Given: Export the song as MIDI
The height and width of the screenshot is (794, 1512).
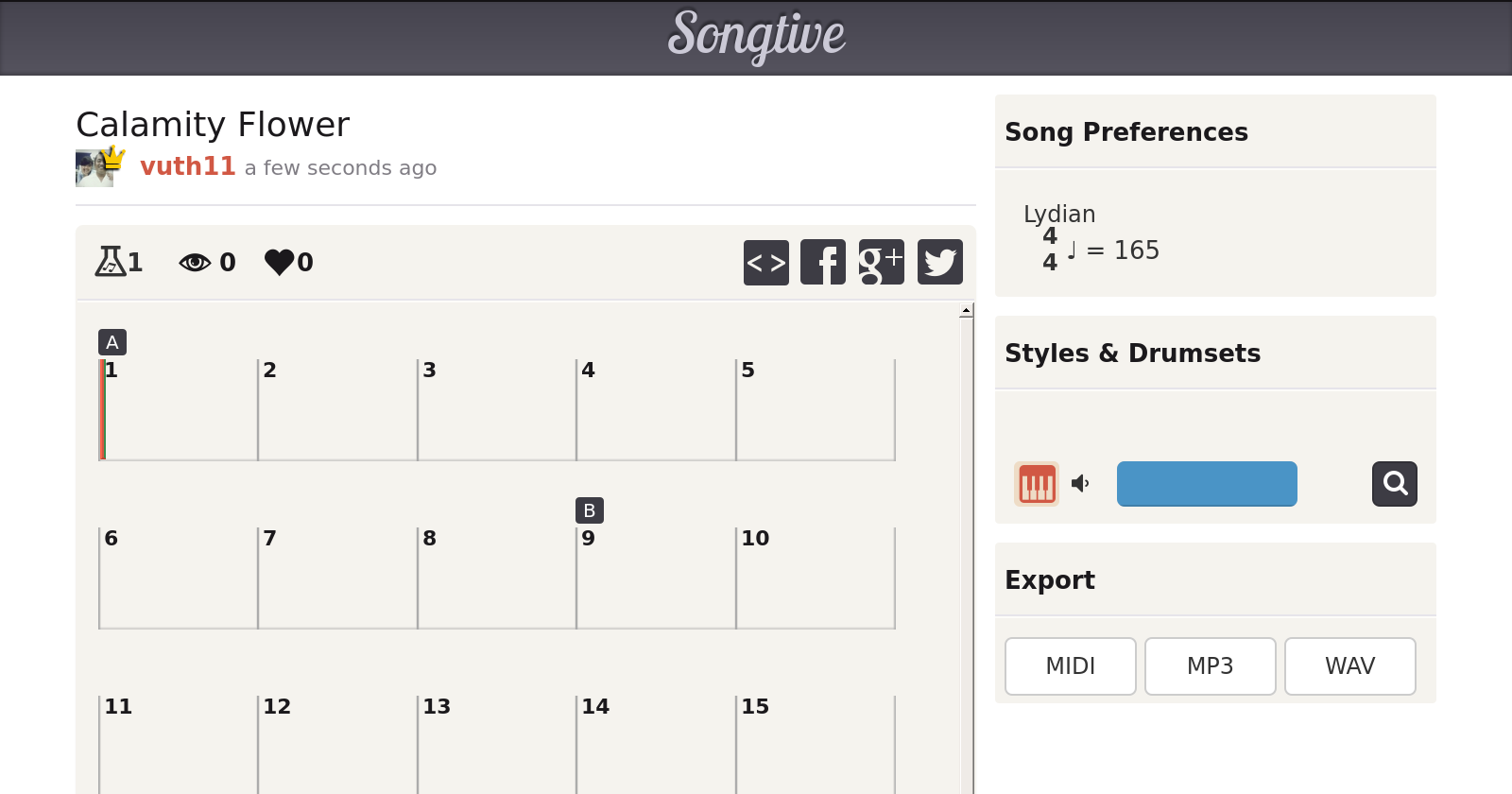Looking at the screenshot, I should click(x=1071, y=666).
